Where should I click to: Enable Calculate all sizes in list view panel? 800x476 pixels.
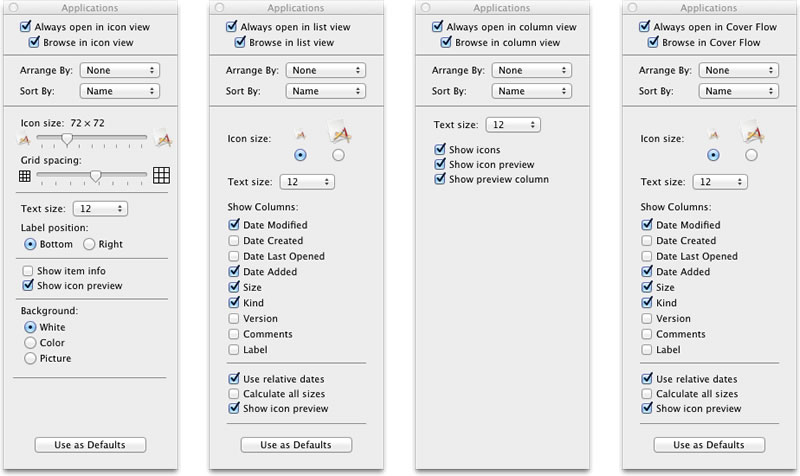tap(234, 394)
